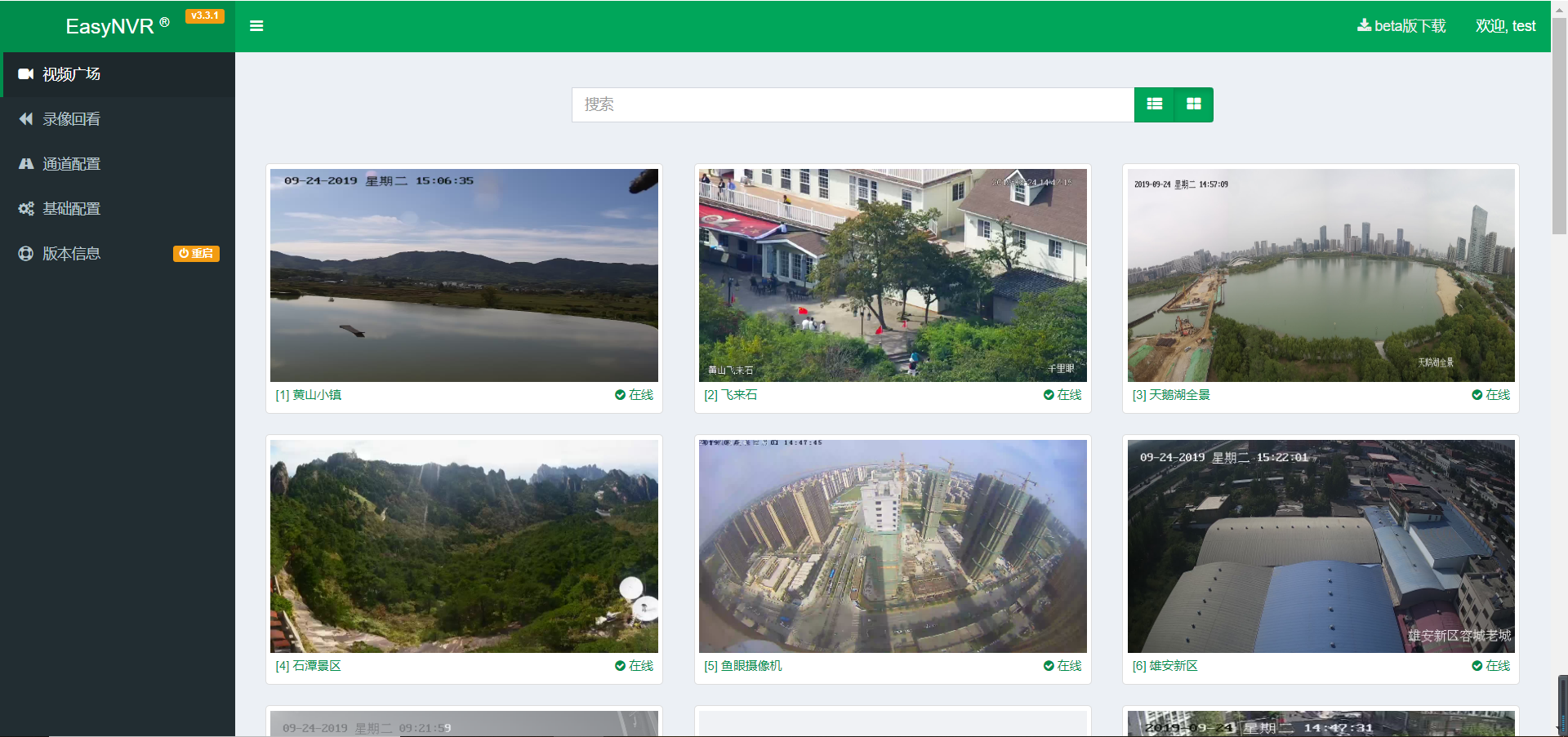The image size is (1568, 737).
Task: Click the [3] 天鹅湖全景 title link
Action: click(1171, 395)
